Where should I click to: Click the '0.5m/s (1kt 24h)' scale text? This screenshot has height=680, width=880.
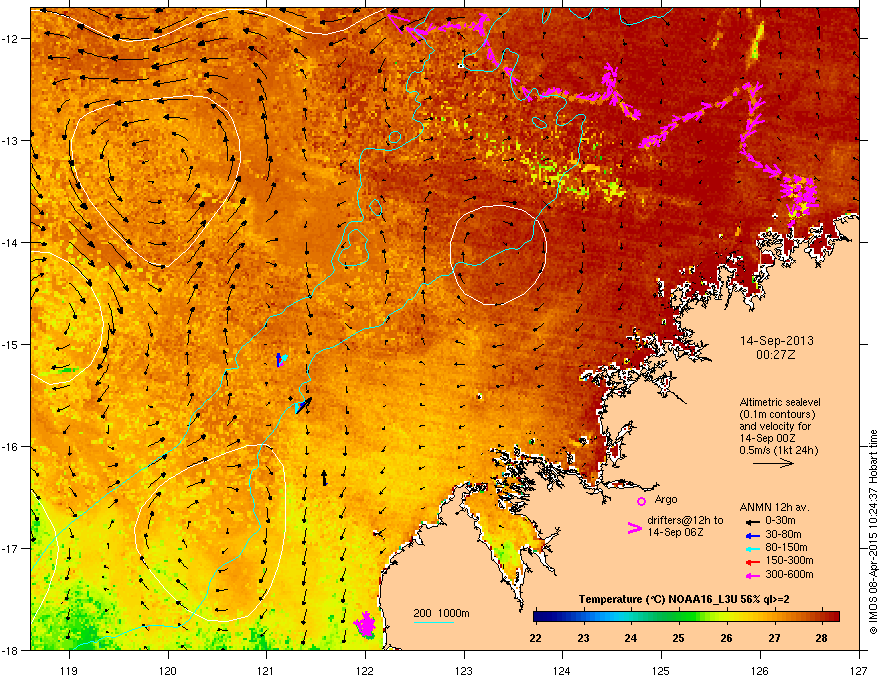(778, 450)
